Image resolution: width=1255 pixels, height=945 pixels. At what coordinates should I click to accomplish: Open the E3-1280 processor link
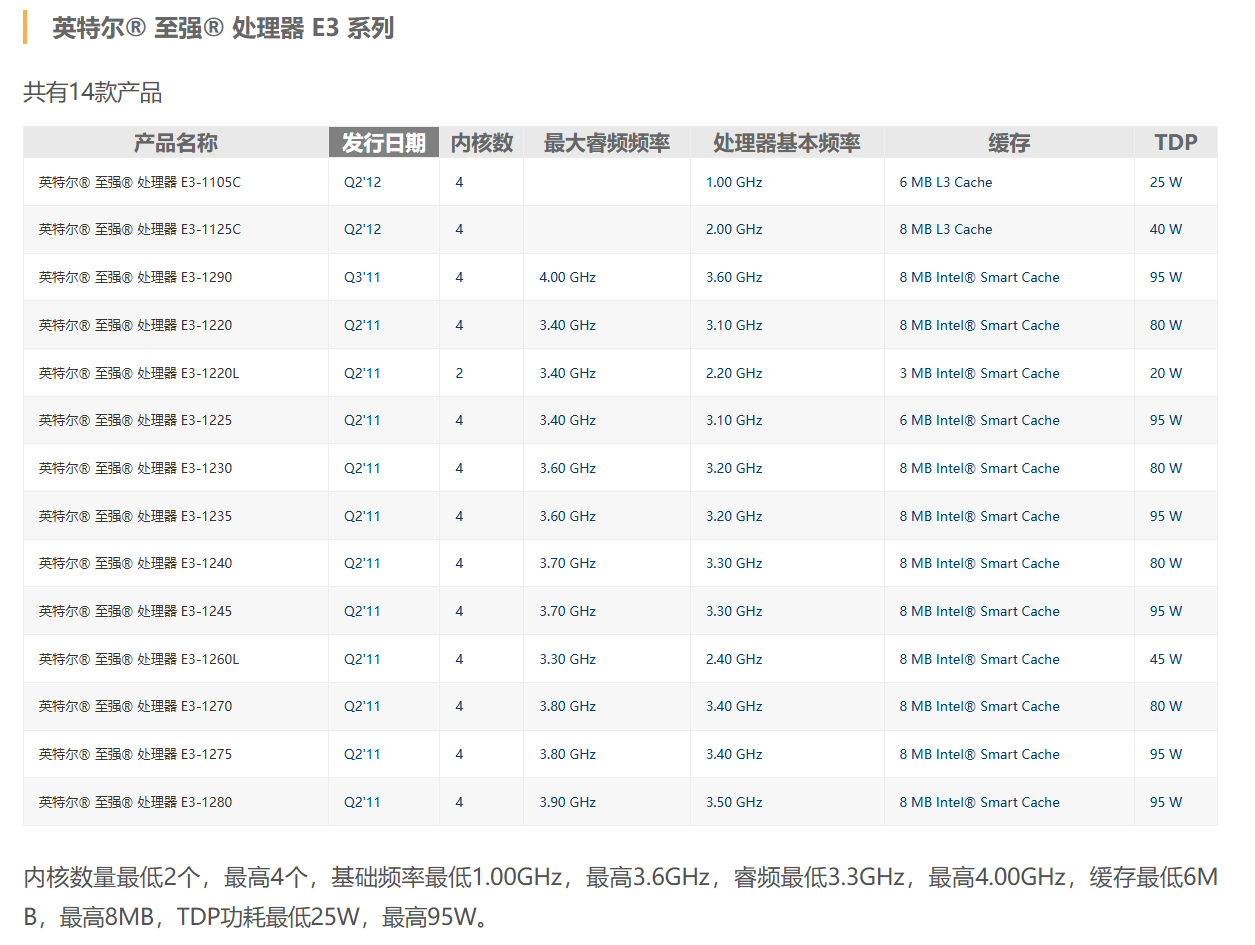pyautogui.click(x=135, y=802)
